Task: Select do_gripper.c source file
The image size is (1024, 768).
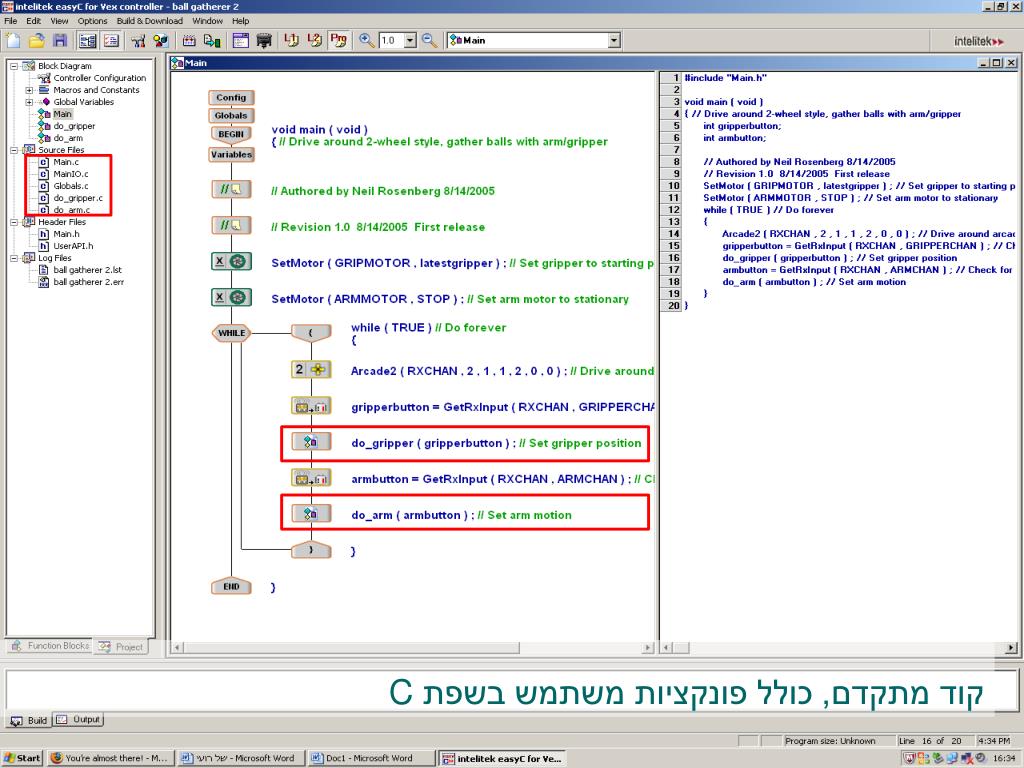Action: 78,198
